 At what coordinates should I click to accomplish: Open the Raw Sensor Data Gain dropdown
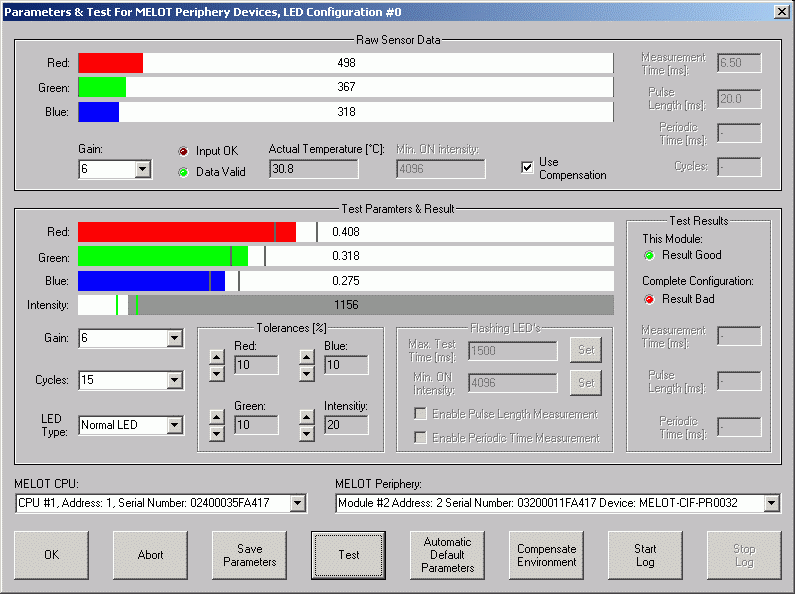[x=142, y=169]
